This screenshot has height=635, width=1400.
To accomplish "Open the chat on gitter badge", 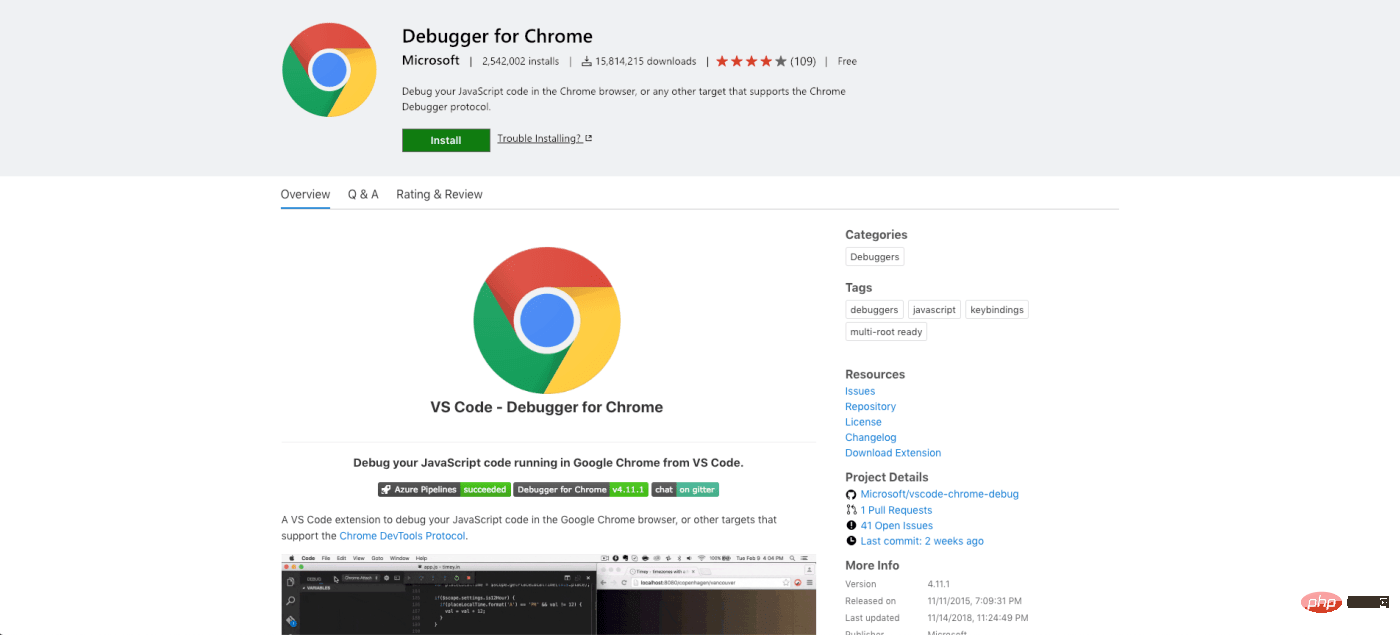I will click(x=685, y=489).
